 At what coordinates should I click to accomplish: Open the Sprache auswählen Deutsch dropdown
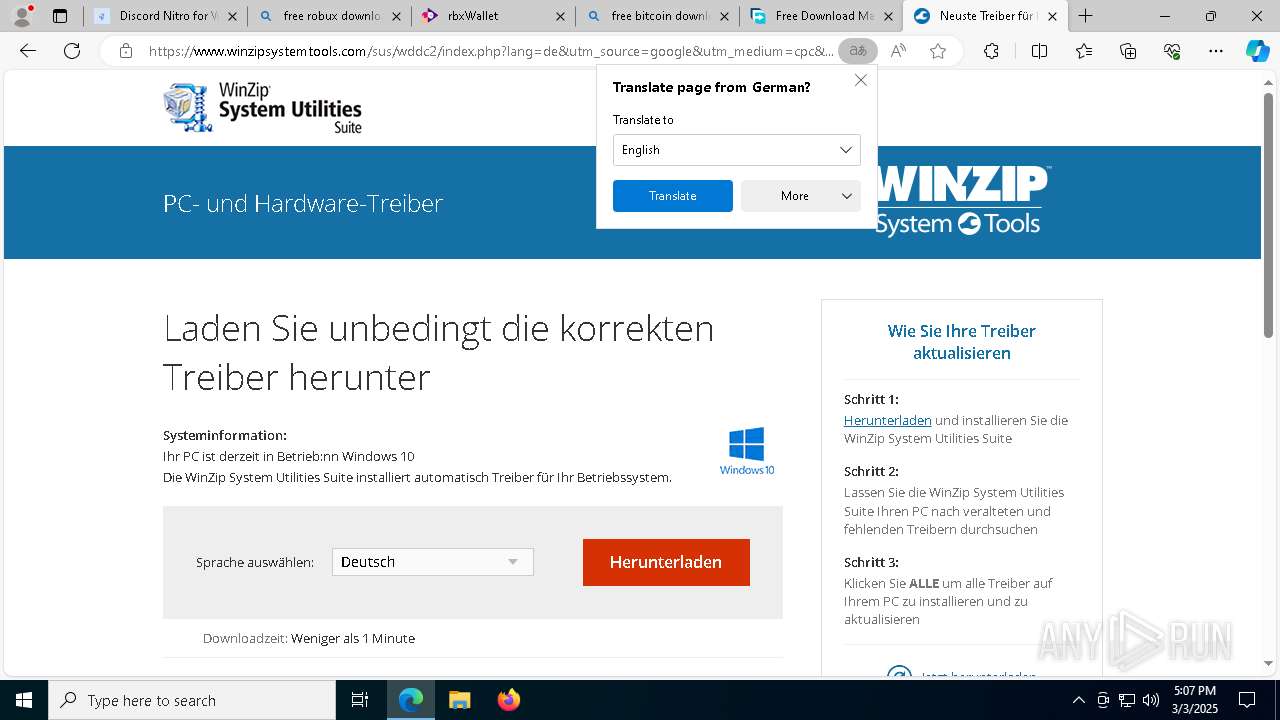(432, 562)
